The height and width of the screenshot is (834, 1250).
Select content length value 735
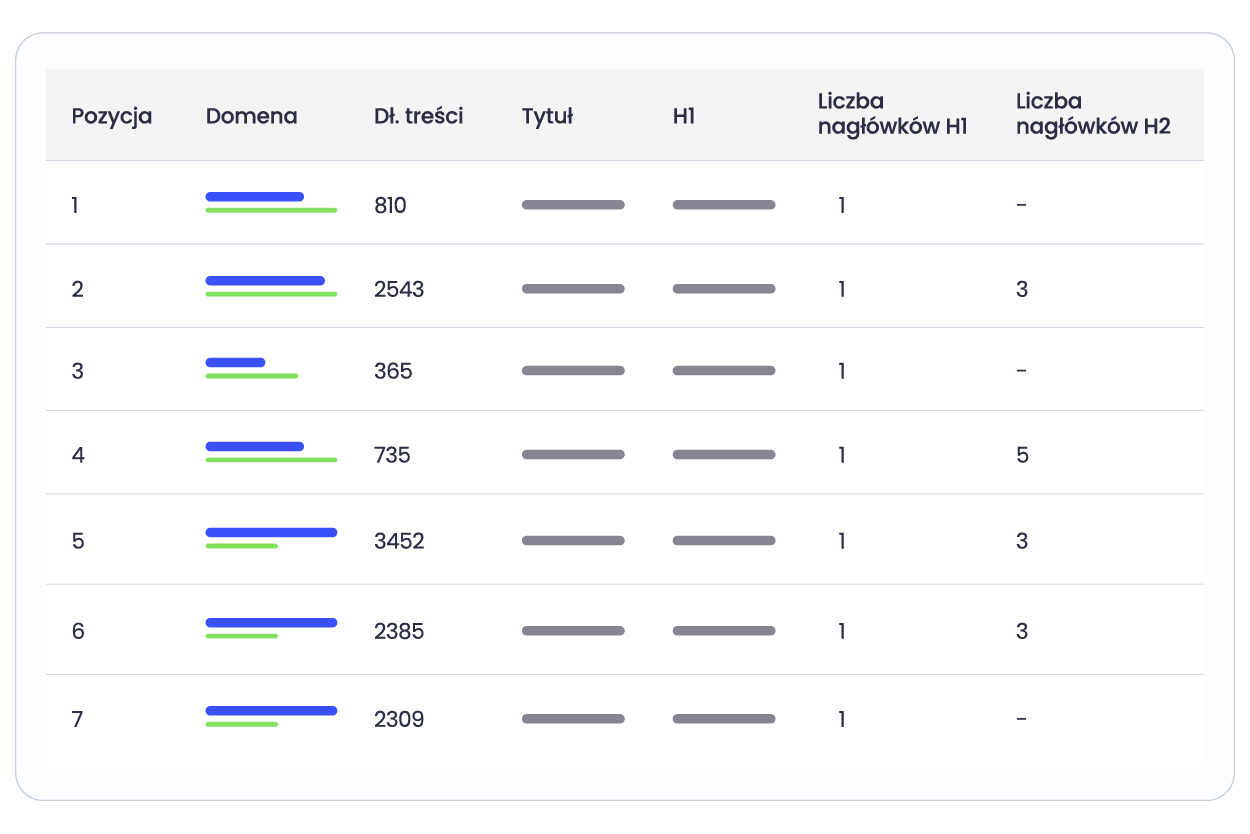[392, 455]
